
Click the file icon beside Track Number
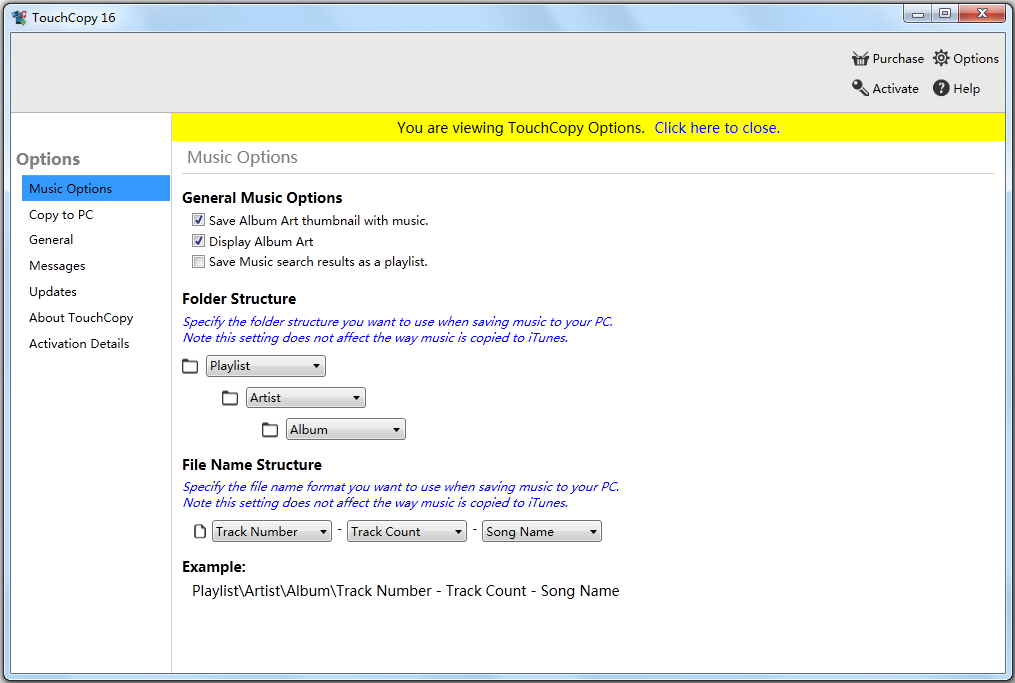tap(200, 532)
